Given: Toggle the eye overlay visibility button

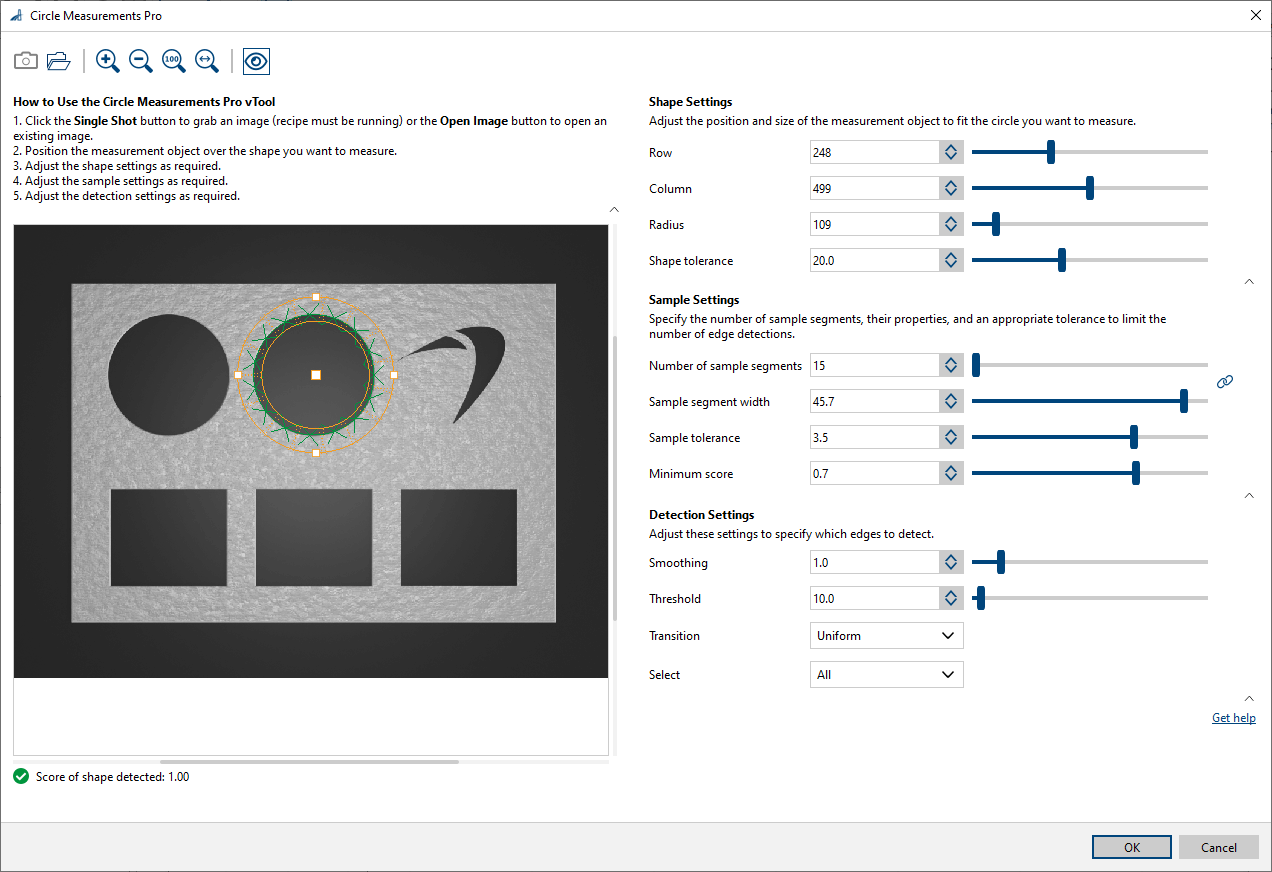Looking at the screenshot, I should [x=256, y=61].
